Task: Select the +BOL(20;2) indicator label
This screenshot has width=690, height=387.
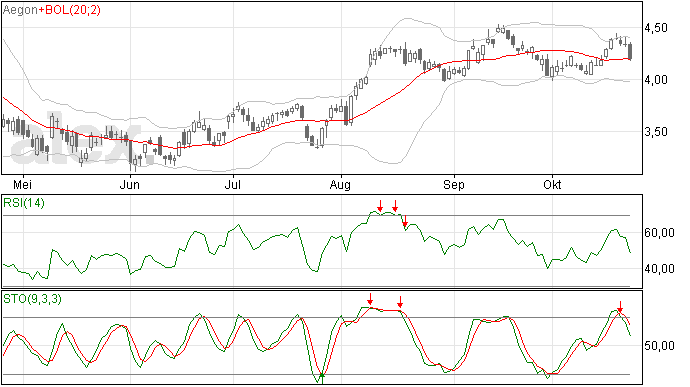Action: click(70, 10)
